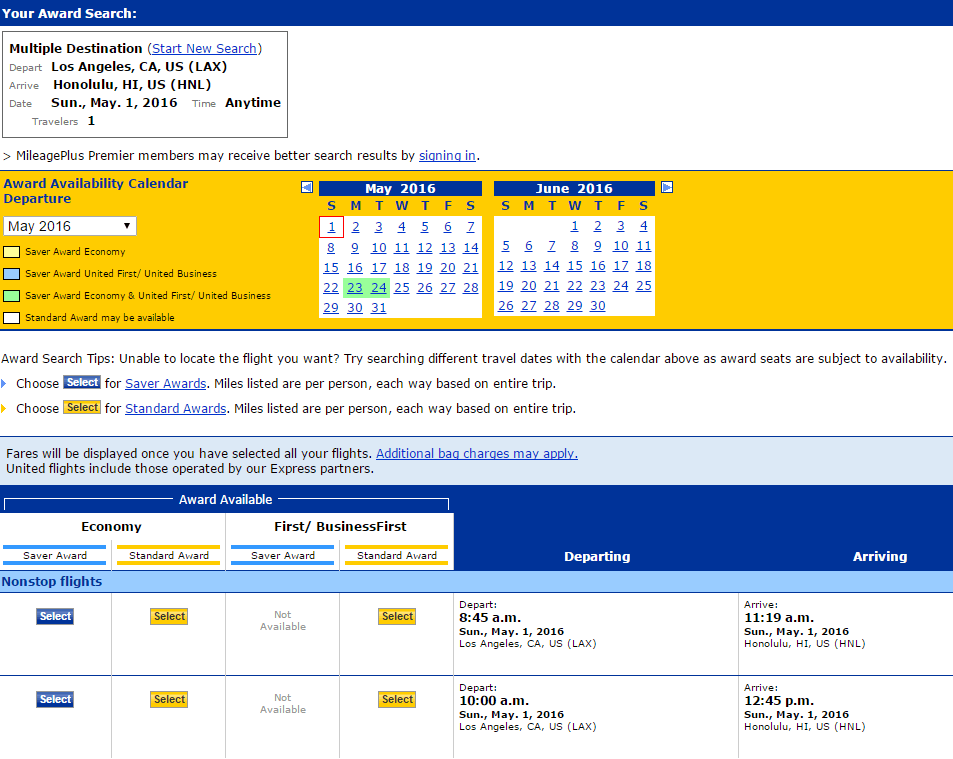Click the yellow Select sample button in tips
The width and height of the screenshot is (953, 759).
(82, 407)
